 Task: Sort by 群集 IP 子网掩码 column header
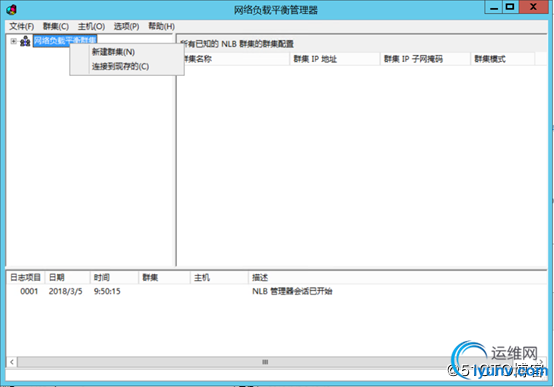[425, 59]
